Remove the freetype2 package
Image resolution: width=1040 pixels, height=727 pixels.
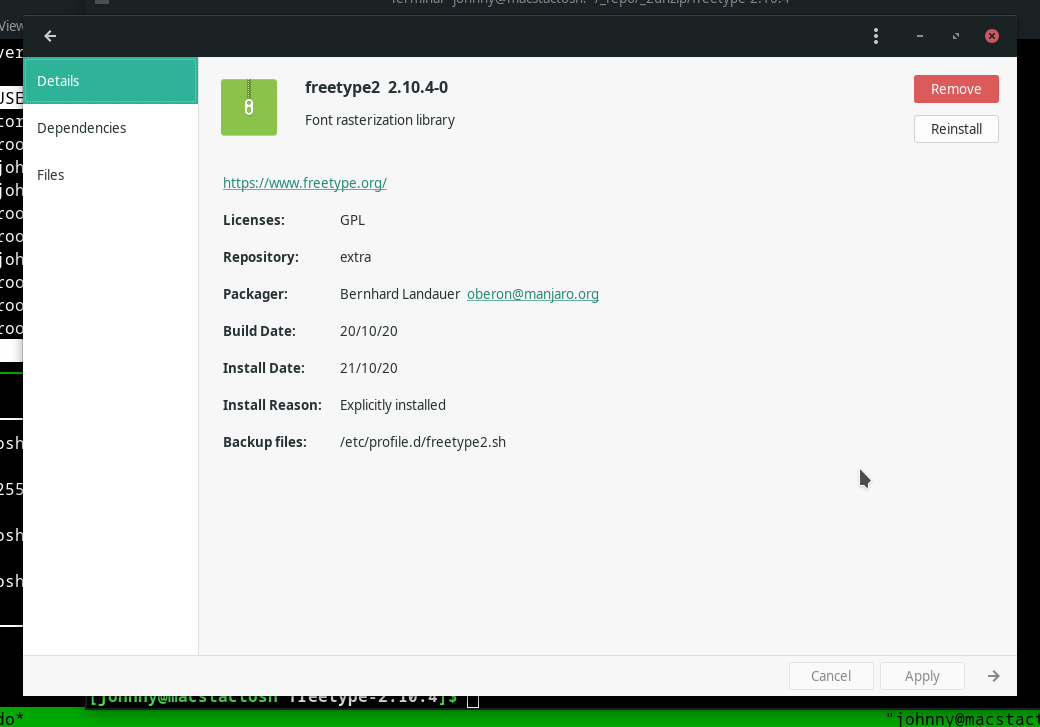tap(956, 89)
